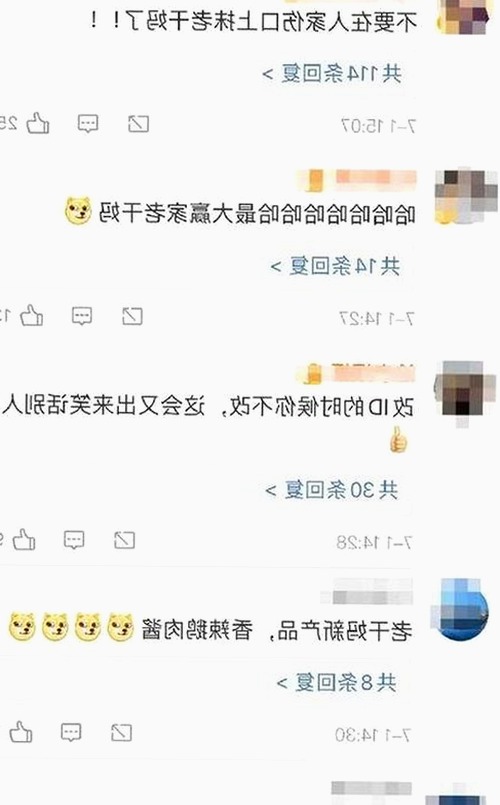The height and width of the screenshot is (805, 500).
Task: Like the comment posted at 7-1 15:07
Action: 37,123
